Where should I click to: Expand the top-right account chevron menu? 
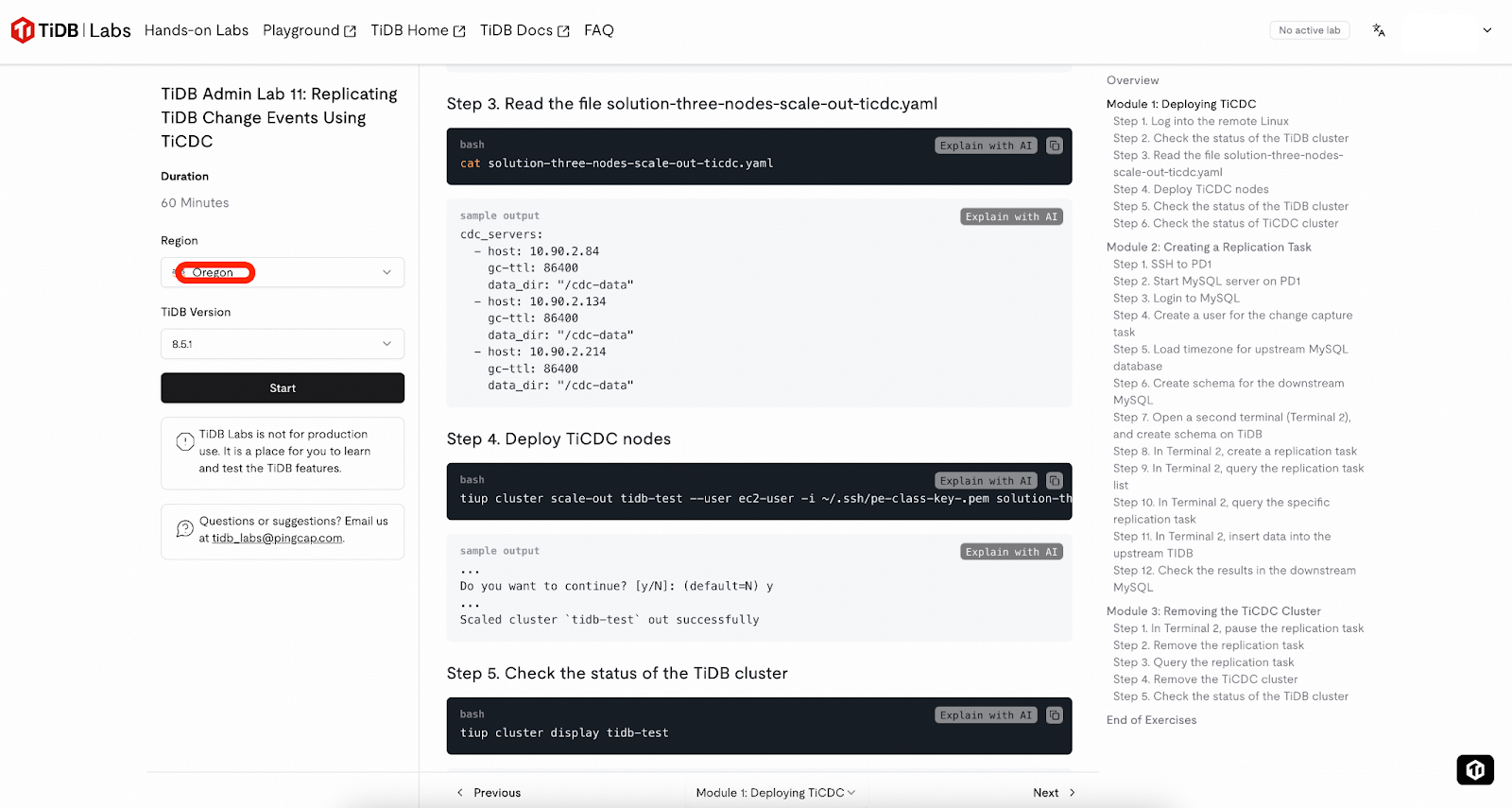(1486, 30)
